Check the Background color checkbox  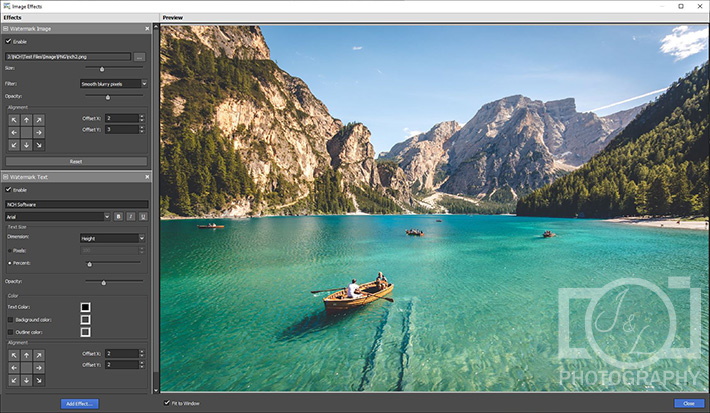[9, 319]
